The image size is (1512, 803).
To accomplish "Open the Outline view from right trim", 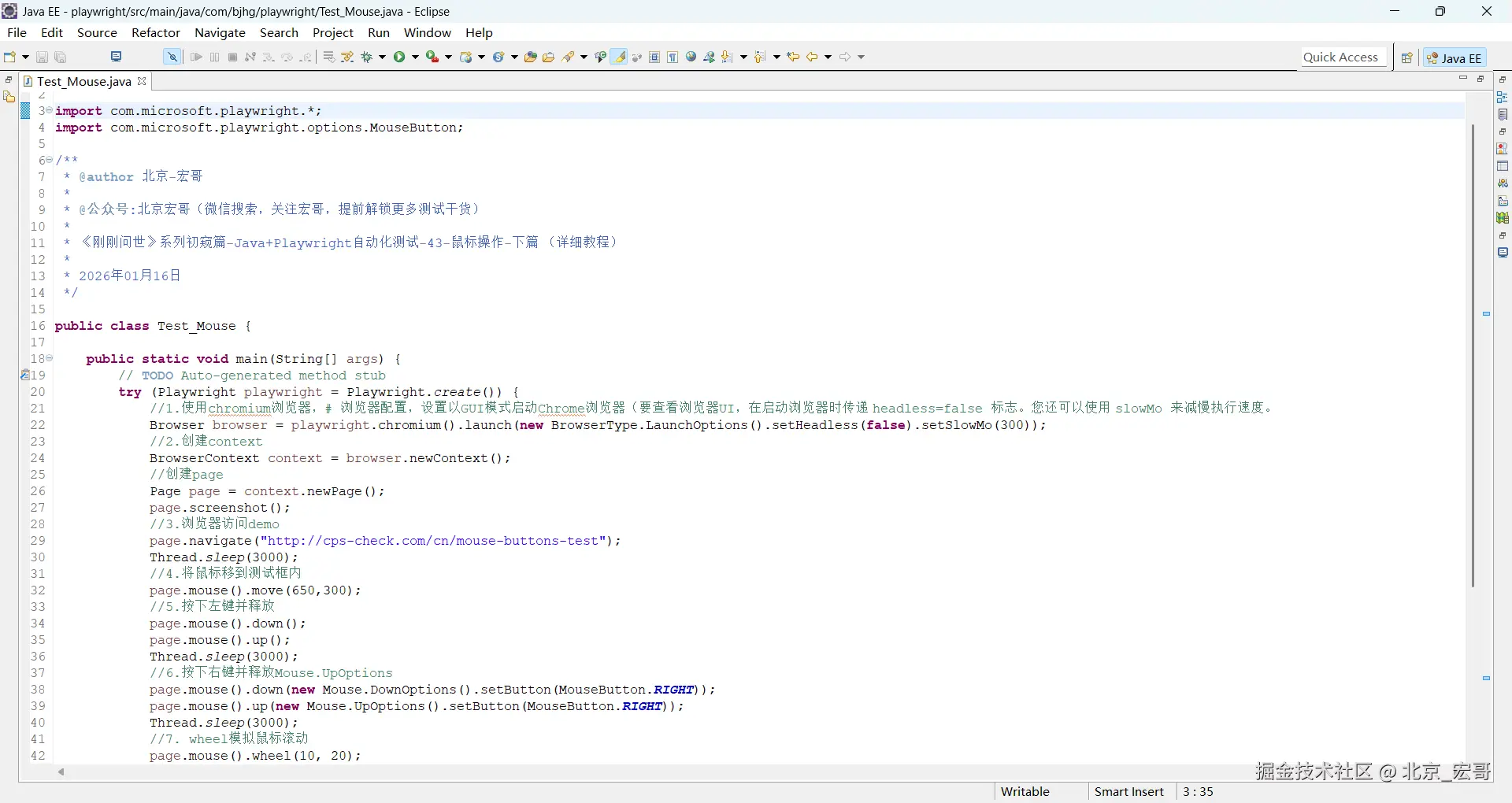I will point(1503,97).
